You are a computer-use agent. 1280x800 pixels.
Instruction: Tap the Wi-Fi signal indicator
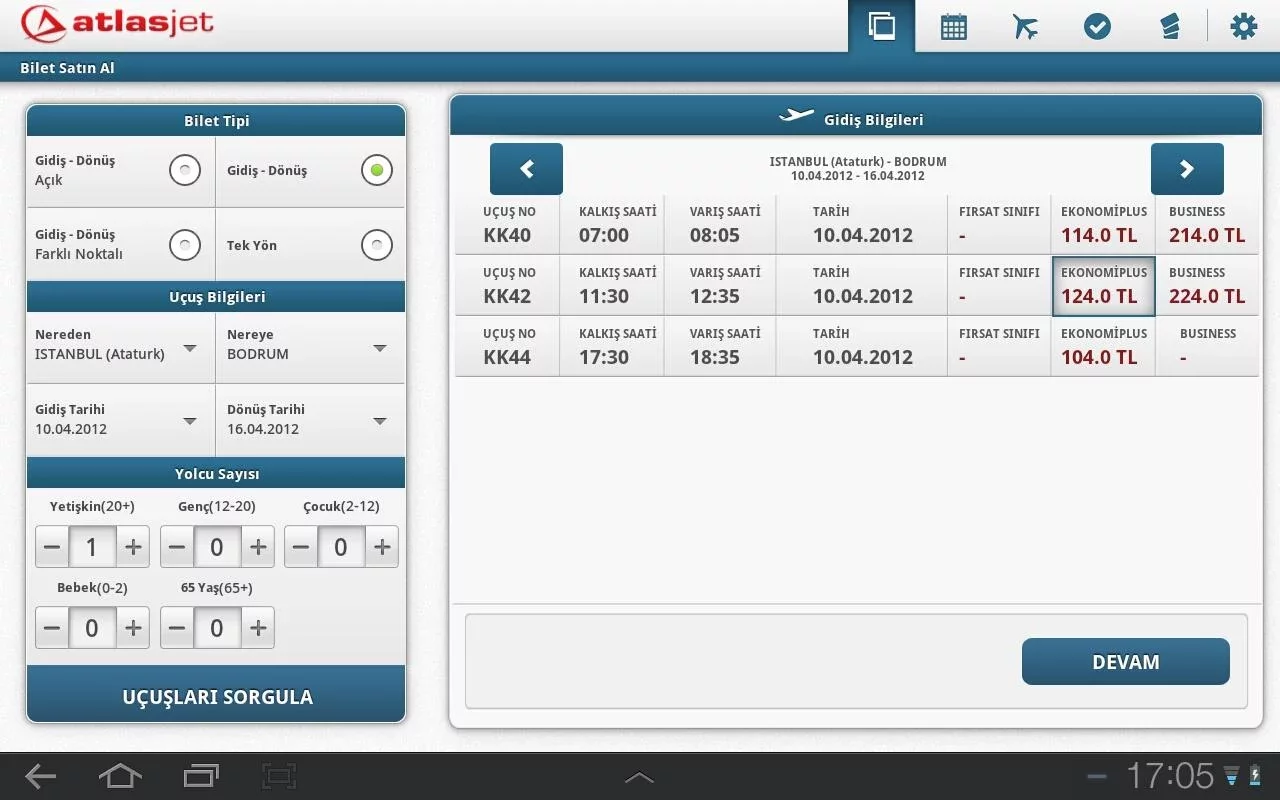pos(1231,776)
